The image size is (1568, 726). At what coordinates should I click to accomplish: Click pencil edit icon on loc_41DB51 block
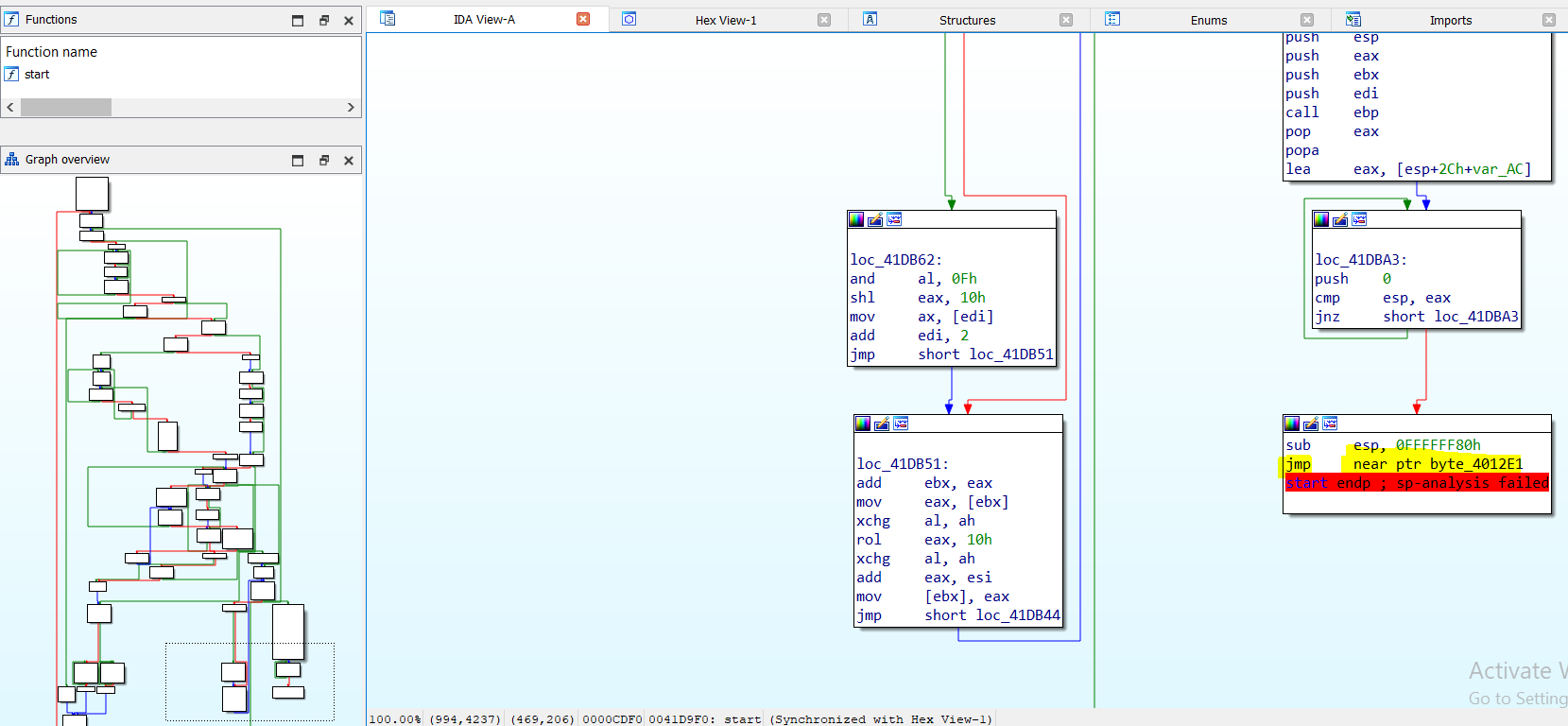pyautogui.click(x=882, y=423)
